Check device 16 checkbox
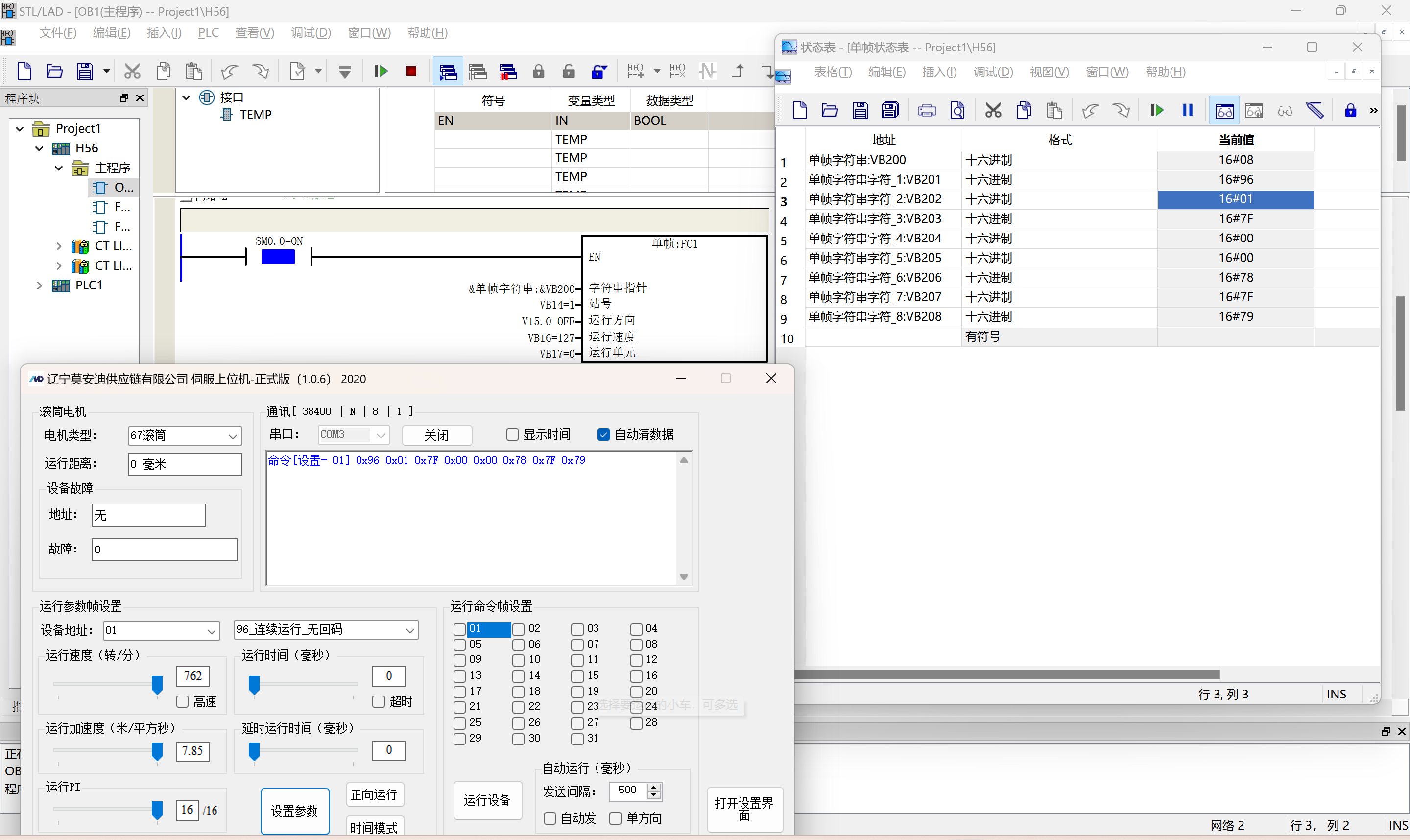 point(636,676)
